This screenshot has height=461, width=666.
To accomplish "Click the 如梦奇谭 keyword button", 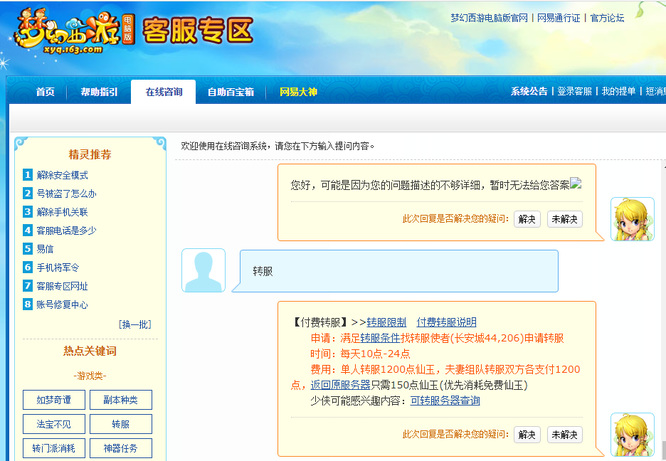I will [54, 400].
